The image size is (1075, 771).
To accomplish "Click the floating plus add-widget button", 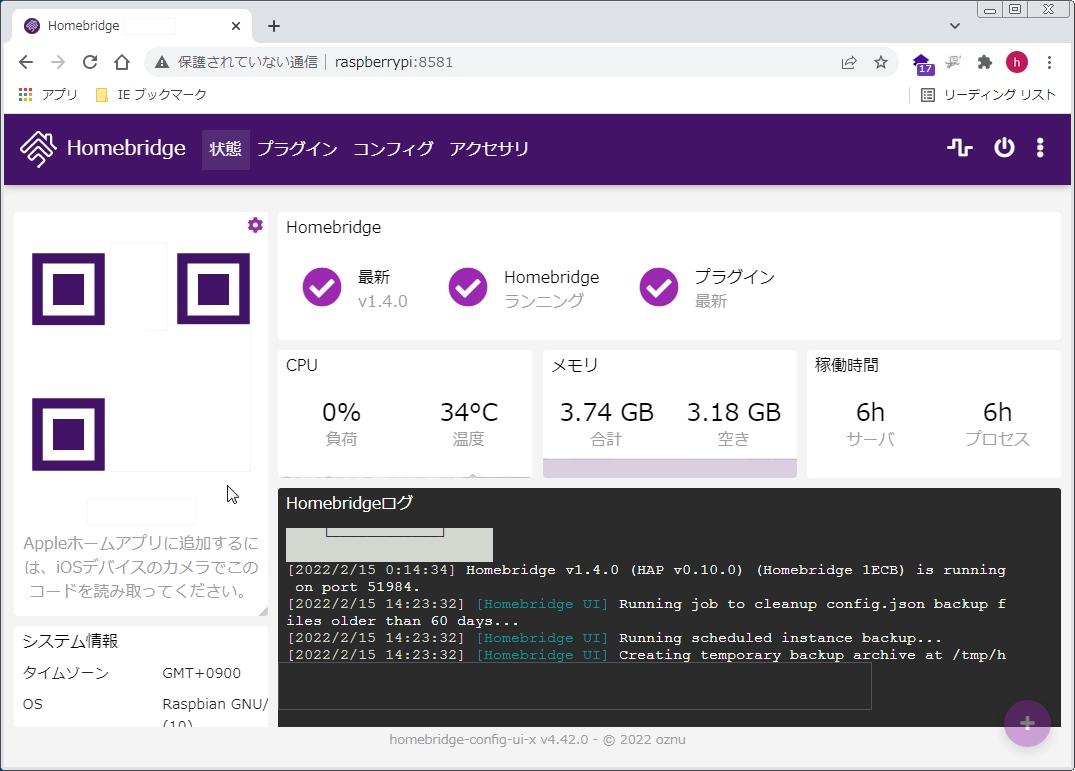I will pos(1027,723).
